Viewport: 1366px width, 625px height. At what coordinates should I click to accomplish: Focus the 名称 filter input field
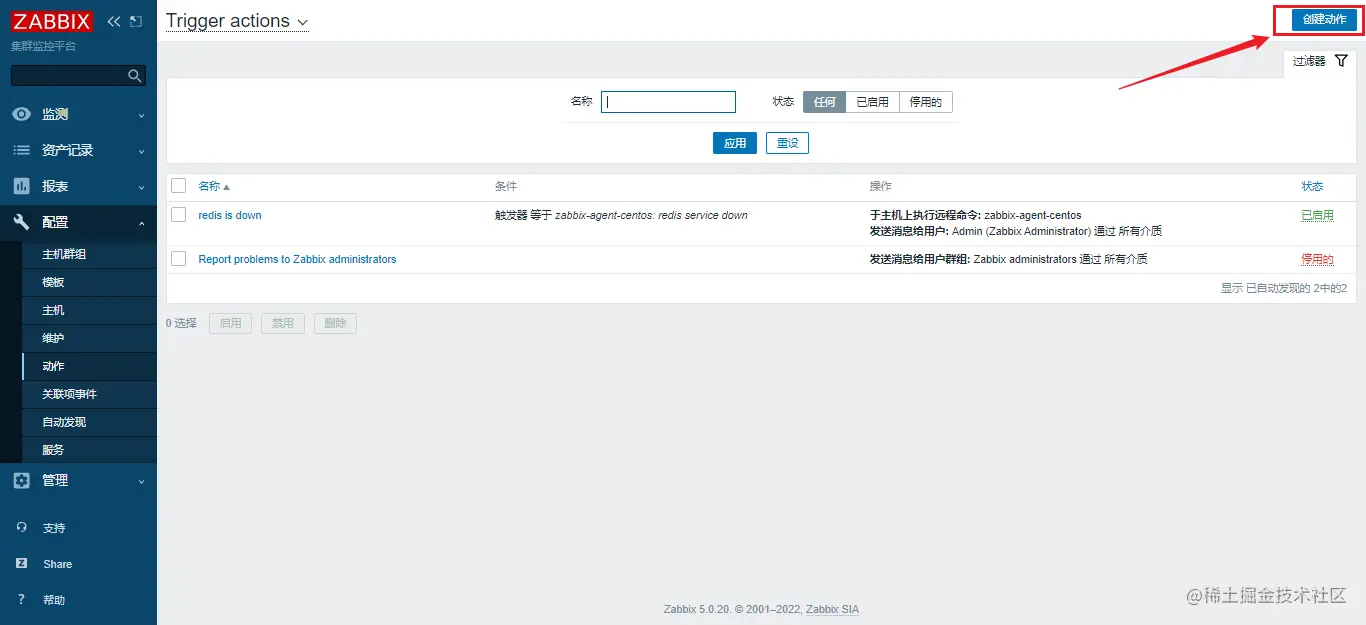(x=668, y=102)
